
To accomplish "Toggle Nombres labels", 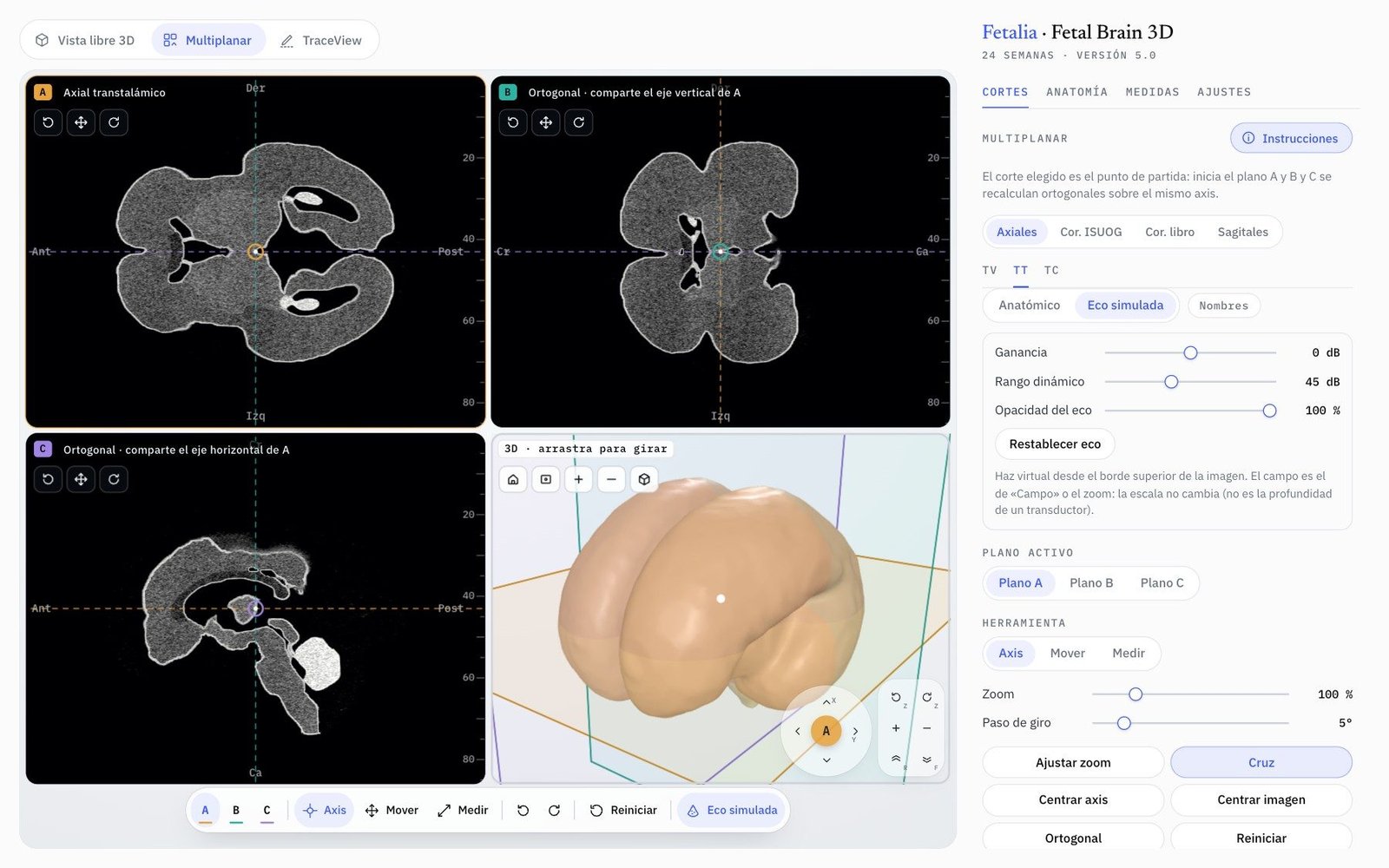I will [x=1223, y=306].
